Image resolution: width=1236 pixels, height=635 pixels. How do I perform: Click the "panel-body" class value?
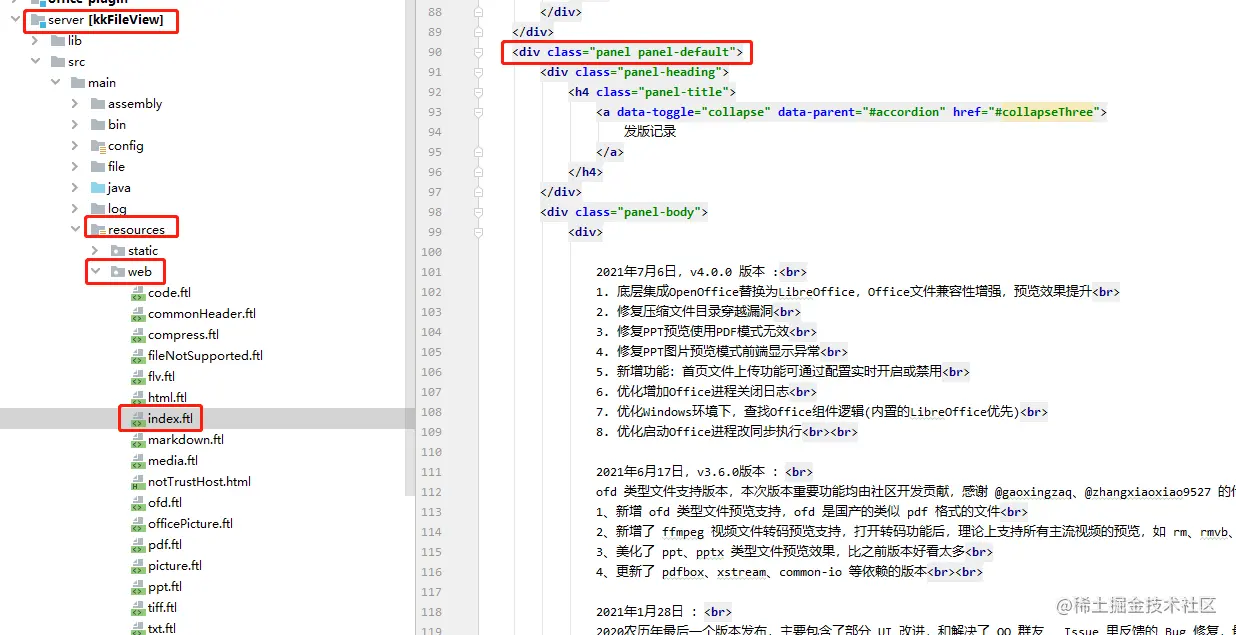click(x=660, y=212)
